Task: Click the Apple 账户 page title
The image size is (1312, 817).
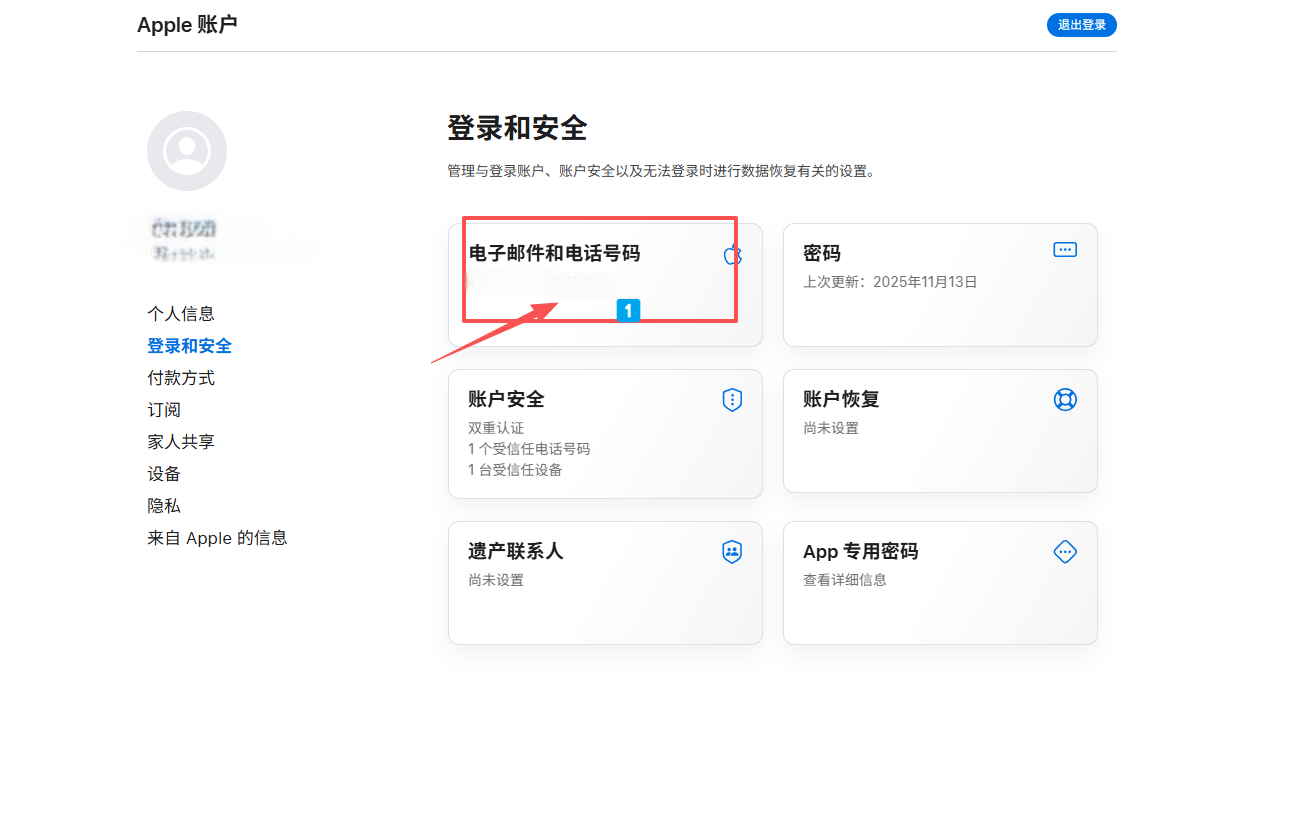Action: 187,25
